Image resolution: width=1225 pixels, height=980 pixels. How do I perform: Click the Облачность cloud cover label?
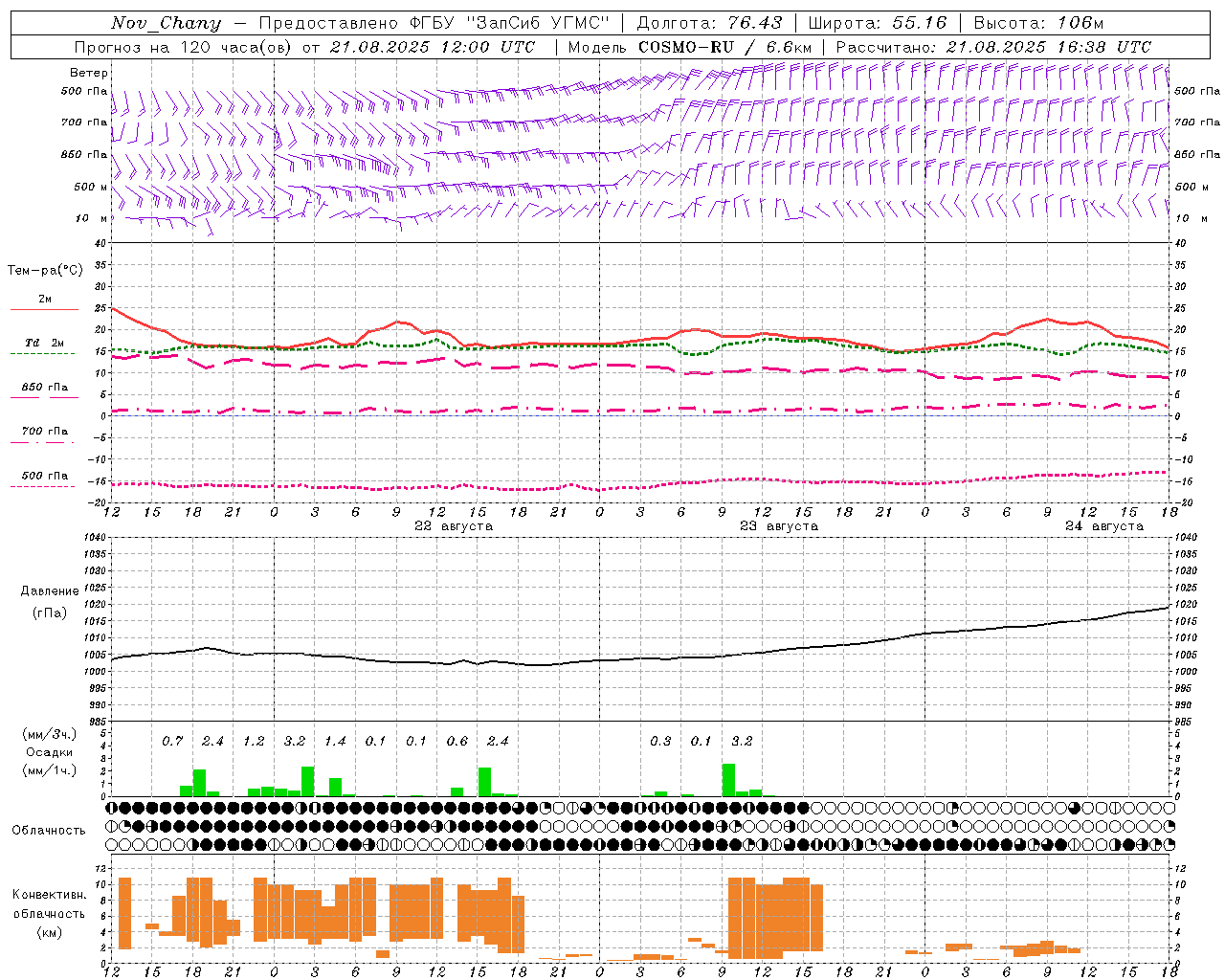(49, 831)
